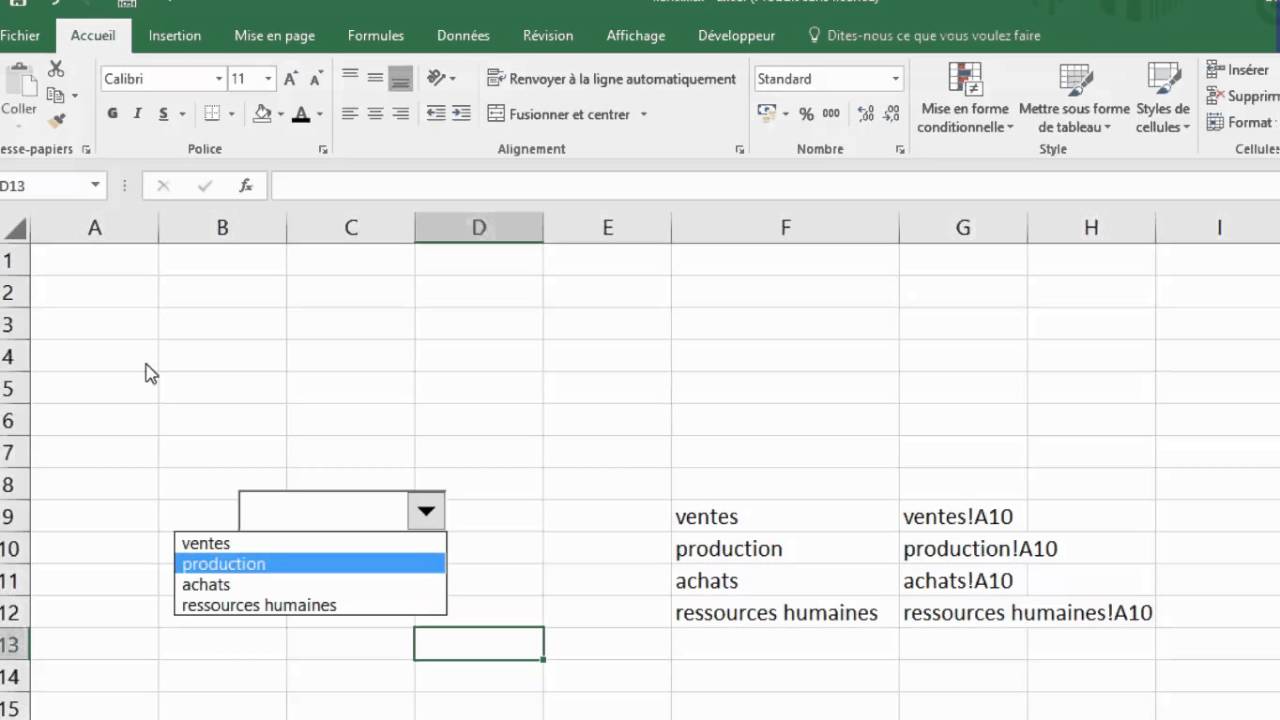Switch to the Révision tab
The height and width of the screenshot is (720, 1280).
click(548, 35)
